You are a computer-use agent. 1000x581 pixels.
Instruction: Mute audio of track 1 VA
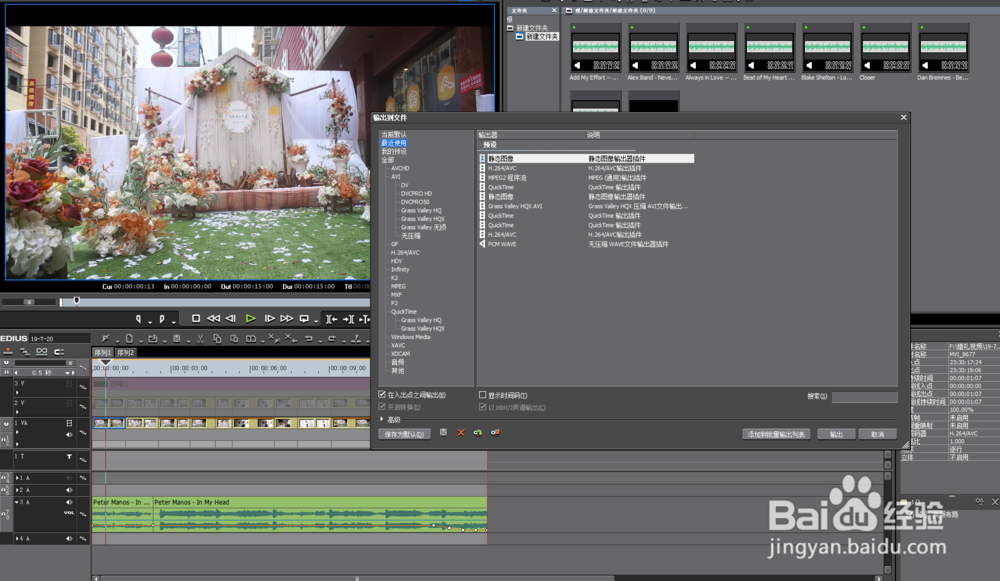(x=69, y=435)
